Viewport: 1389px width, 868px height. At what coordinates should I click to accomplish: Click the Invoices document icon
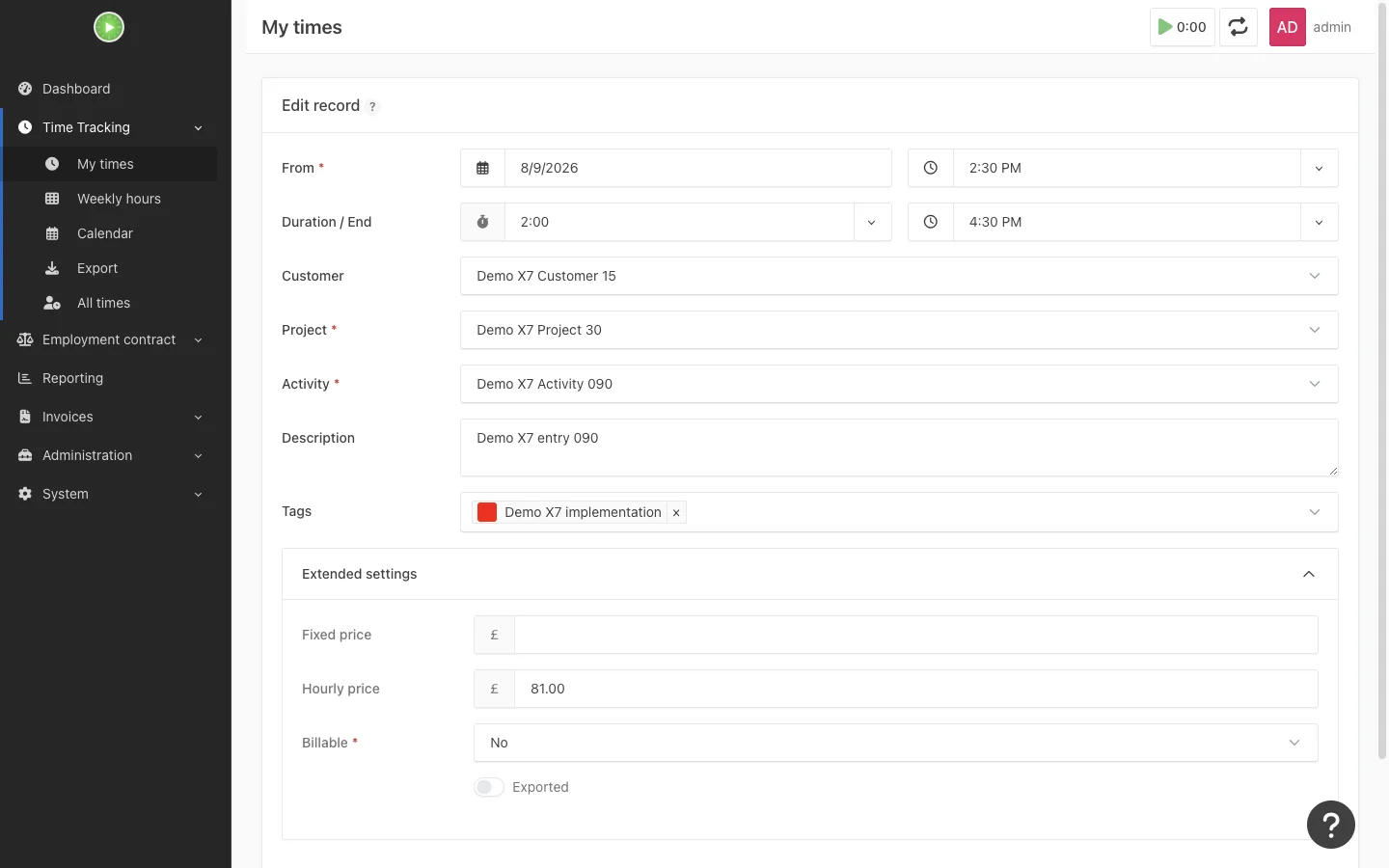pyautogui.click(x=25, y=417)
